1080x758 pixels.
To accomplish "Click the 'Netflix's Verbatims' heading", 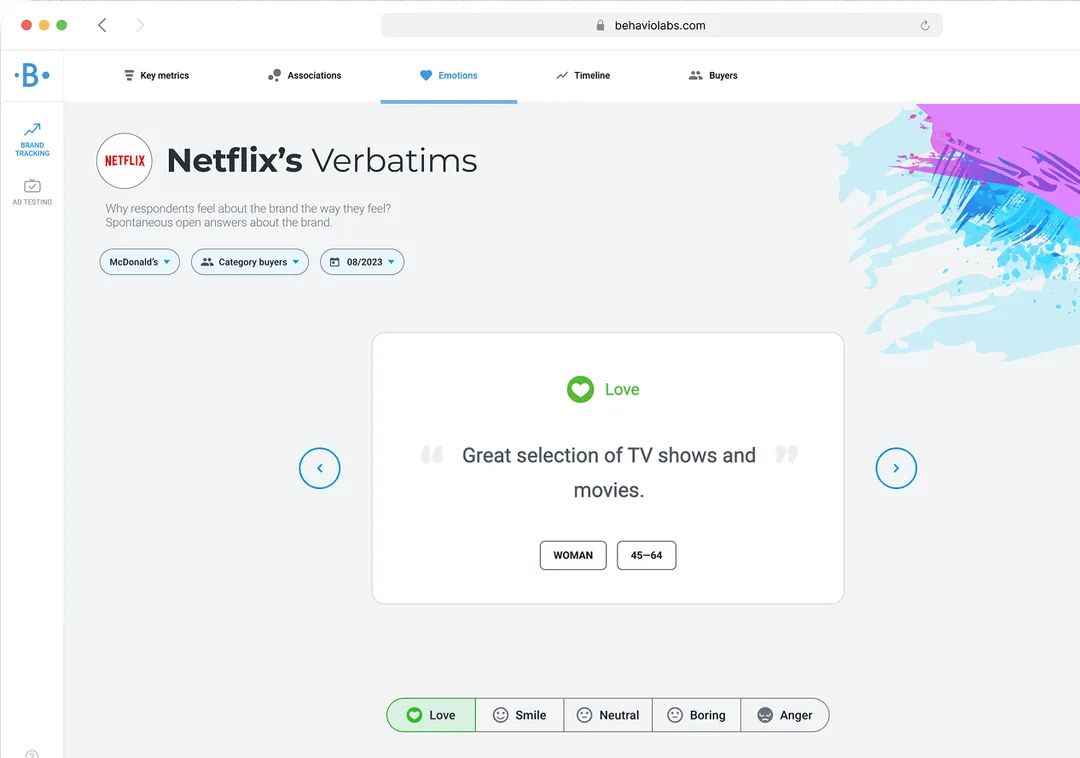I will point(322,160).
